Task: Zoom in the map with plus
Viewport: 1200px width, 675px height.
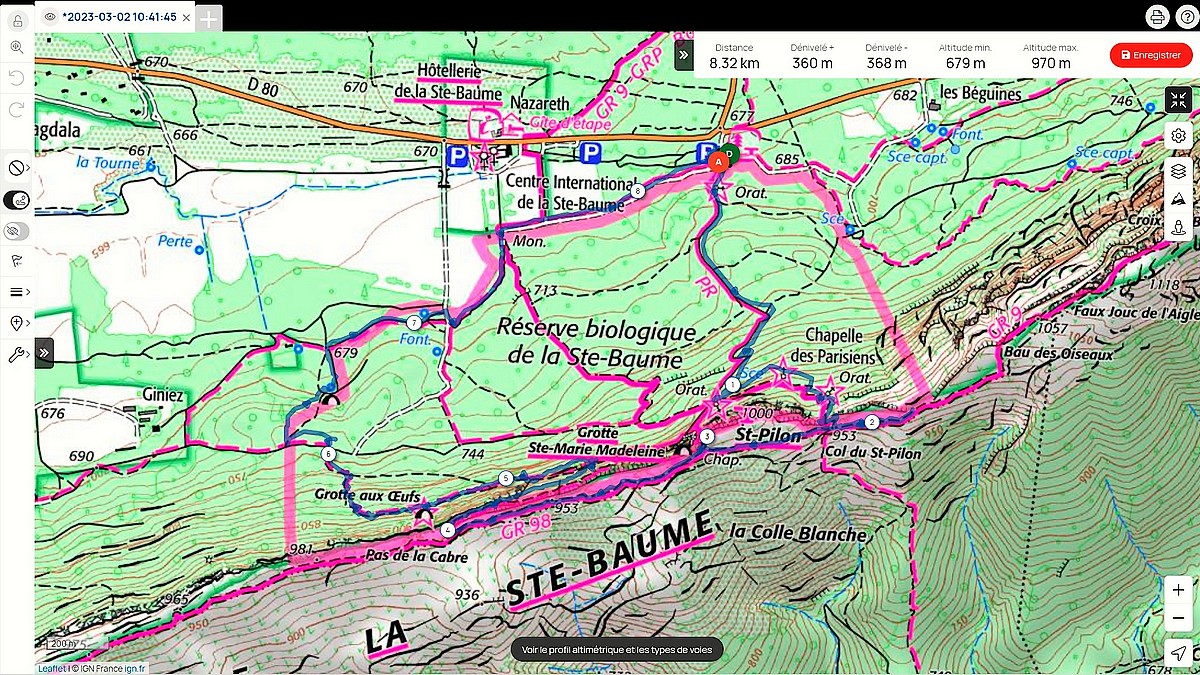Action: (1179, 590)
